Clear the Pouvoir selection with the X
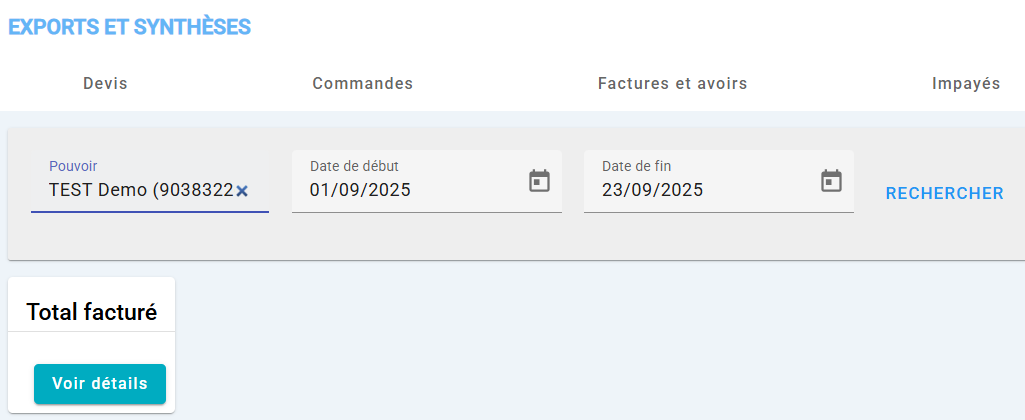Screen dimensions: 1025x420 click(x=242, y=191)
